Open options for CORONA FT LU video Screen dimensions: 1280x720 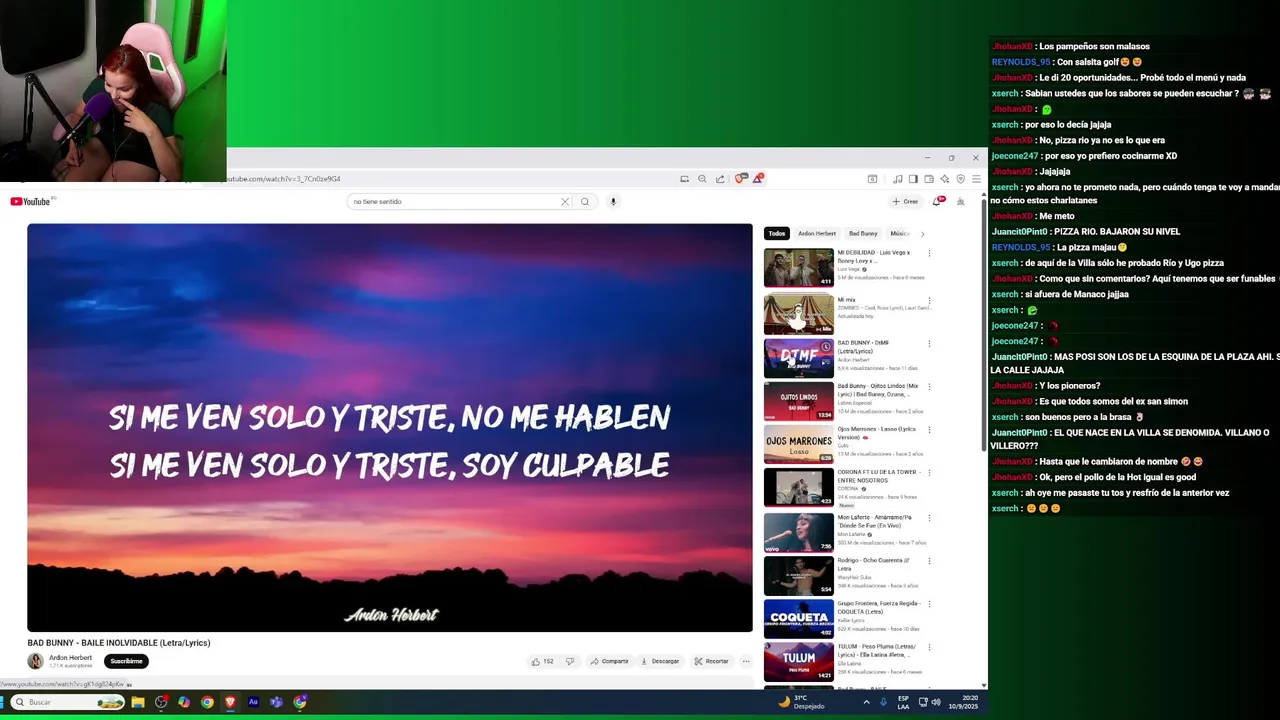[x=929, y=474]
